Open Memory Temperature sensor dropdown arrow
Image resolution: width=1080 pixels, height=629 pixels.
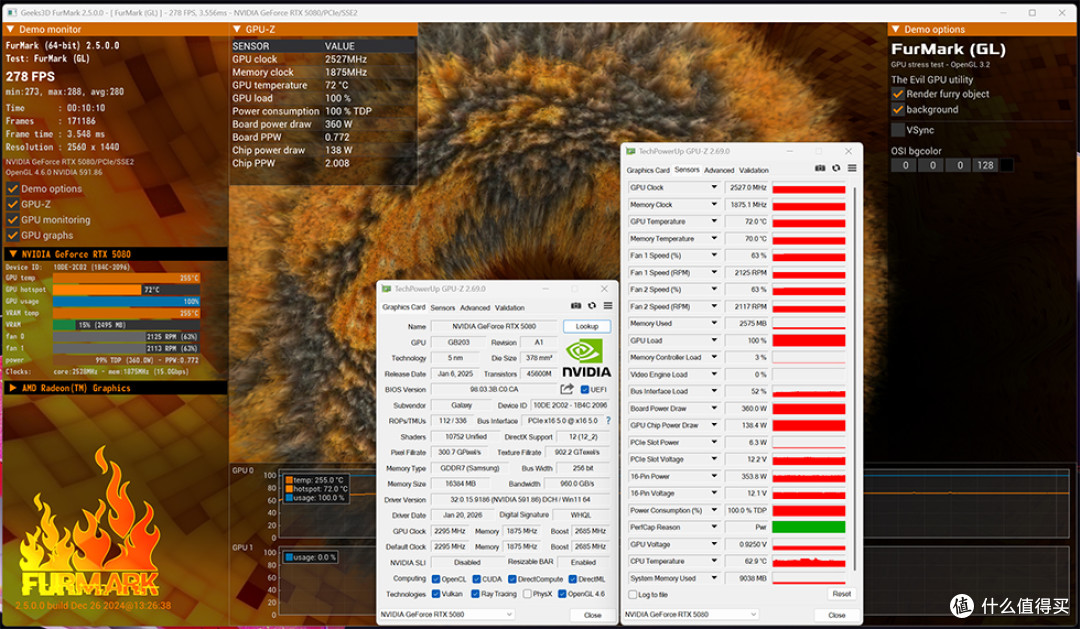click(x=714, y=238)
